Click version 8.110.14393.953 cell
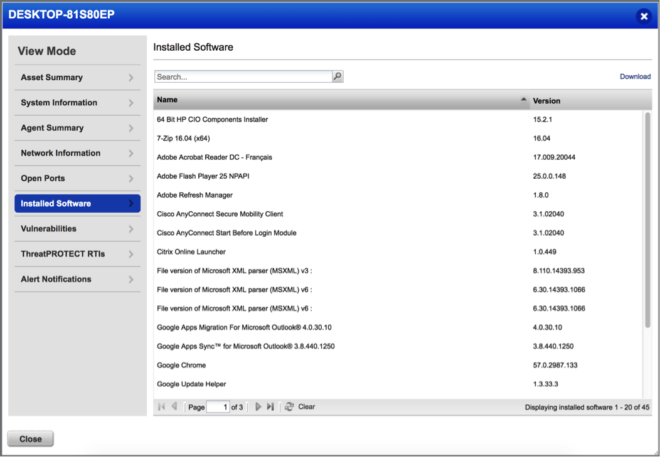660x457 pixels. pos(559,271)
